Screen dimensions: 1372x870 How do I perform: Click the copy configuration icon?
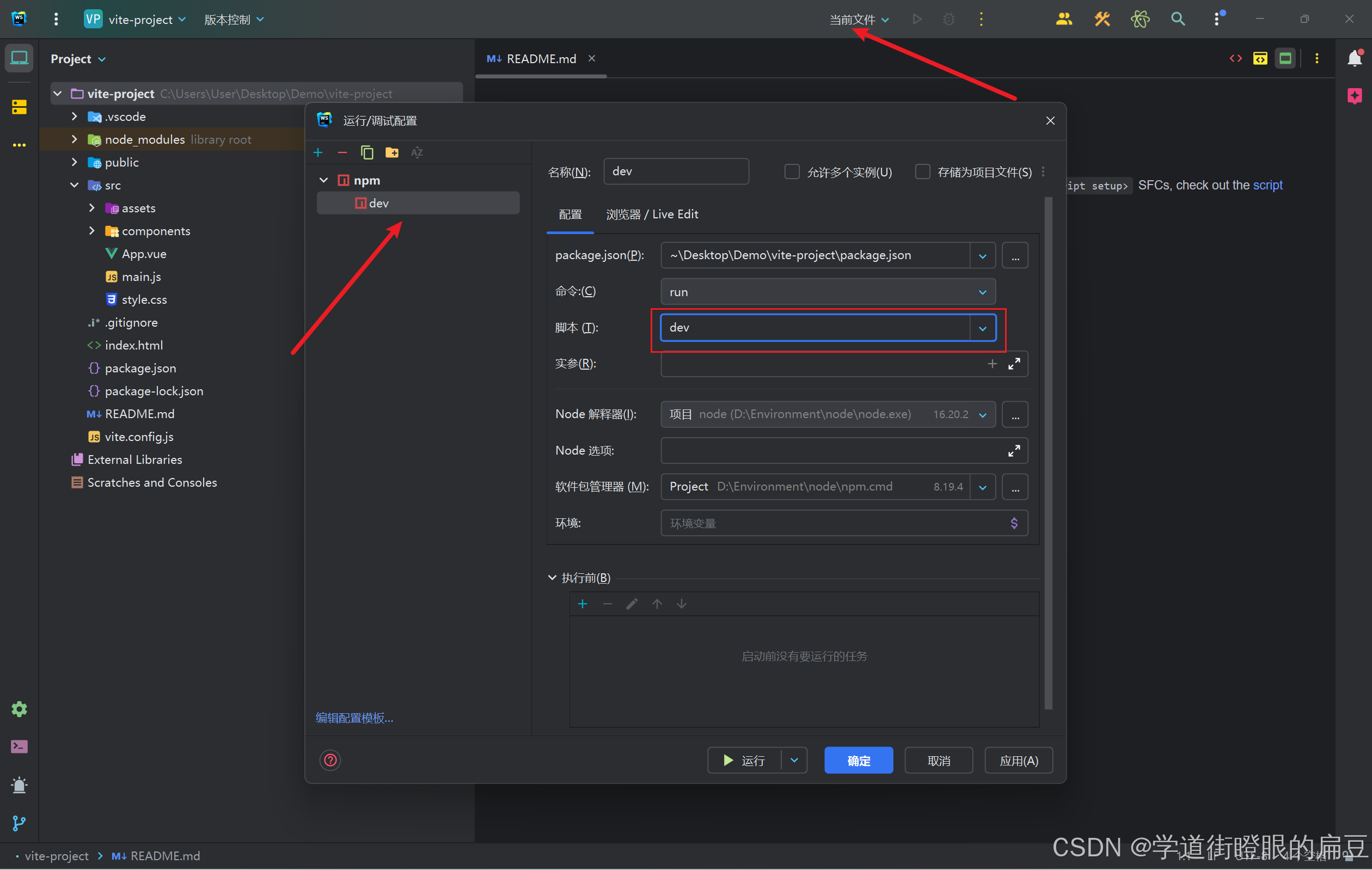(366, 152)
